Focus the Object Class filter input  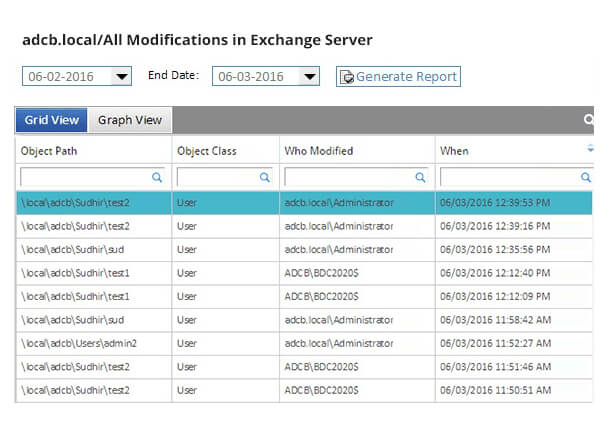click(225, 177)
